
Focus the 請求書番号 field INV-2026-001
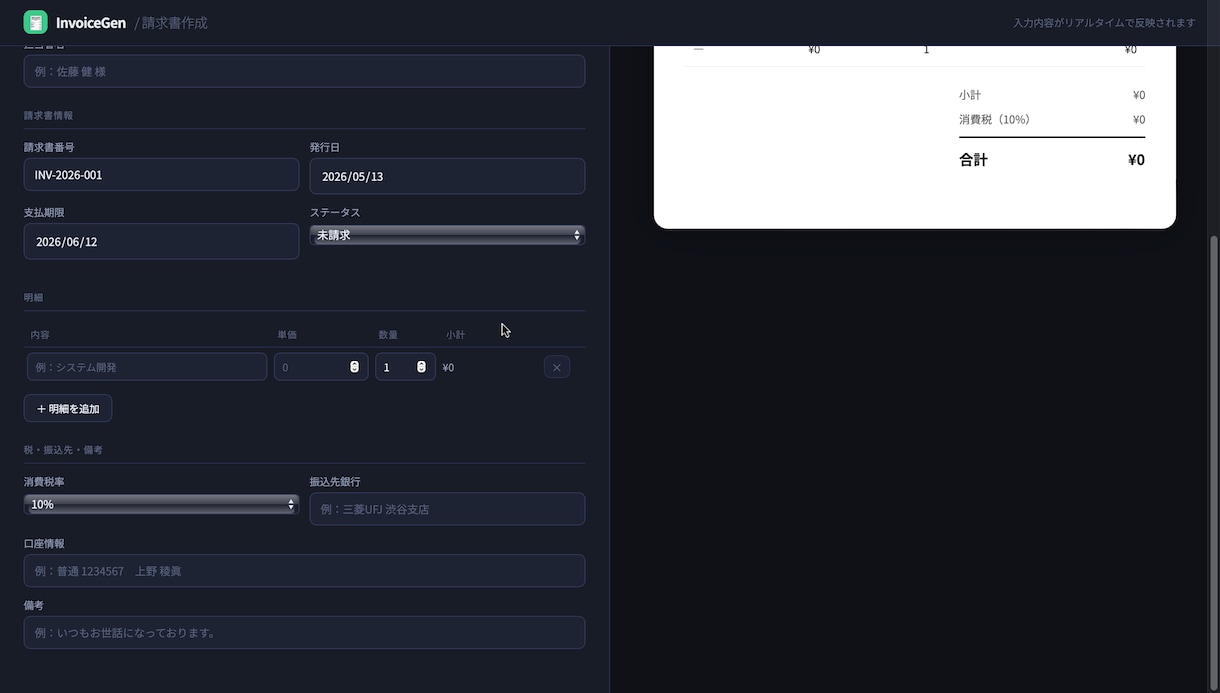coord(161,175)
